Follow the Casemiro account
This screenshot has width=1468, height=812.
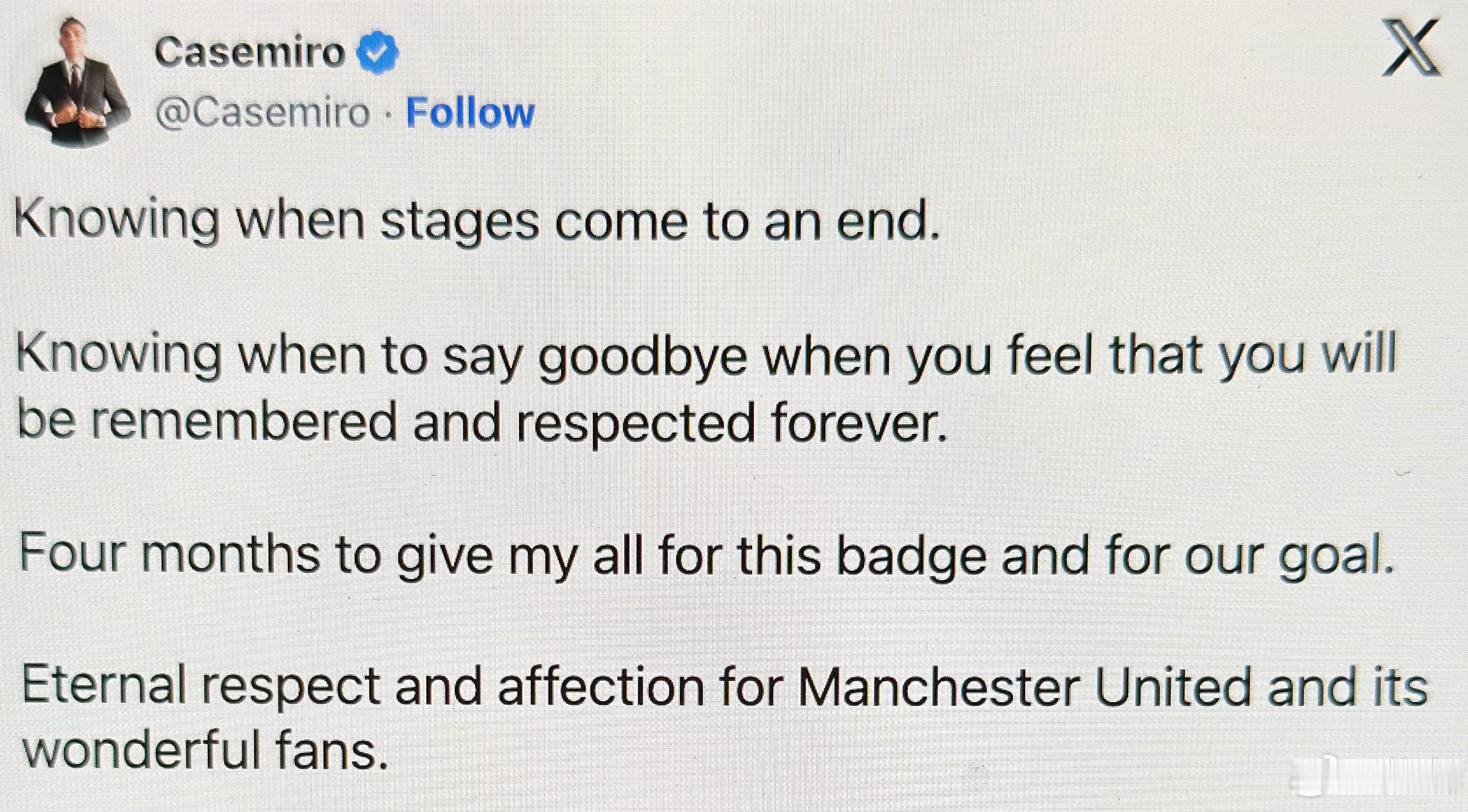(x=470, y=113)
